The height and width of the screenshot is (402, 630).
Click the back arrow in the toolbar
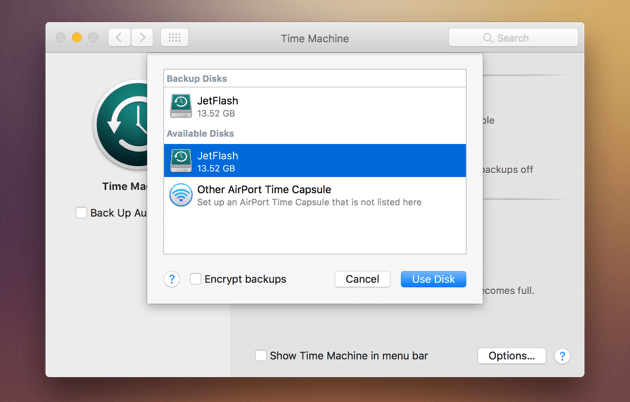pyautogui.click(x=119, y=38)
